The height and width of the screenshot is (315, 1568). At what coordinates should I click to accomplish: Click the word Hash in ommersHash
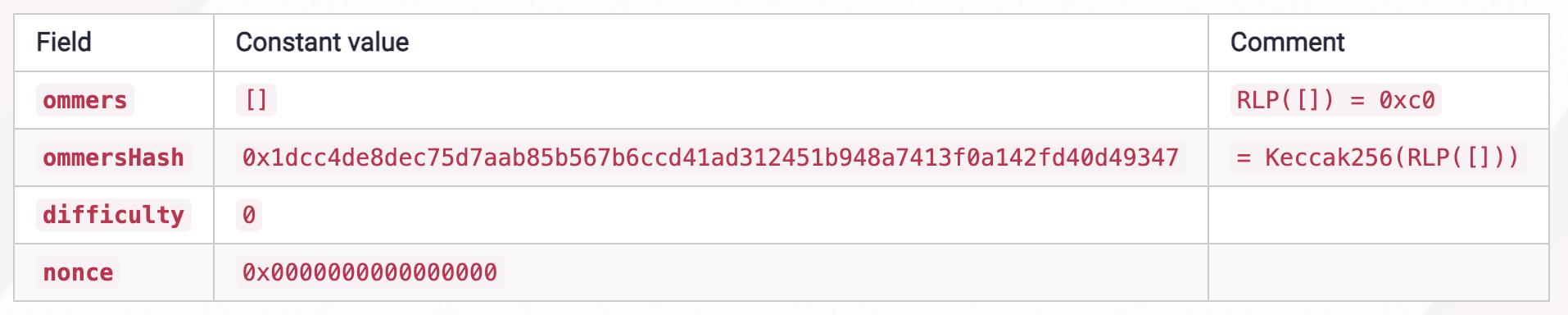click(x=156, y=157)
